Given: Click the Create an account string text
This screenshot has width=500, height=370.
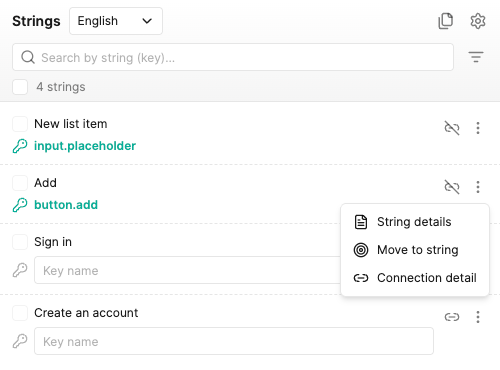Looking at the screenshot, I should tap(86, 313).
